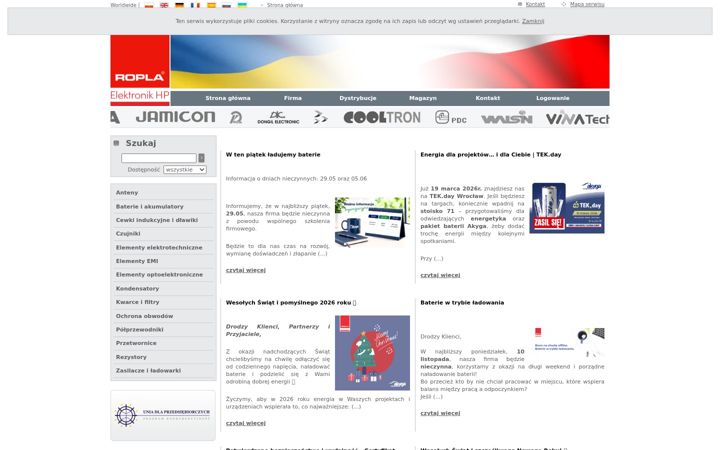This screenshot has width=720, height=450.
Task: Open article 'Energia dla projektów' TEK.day
Action: point(490,155)
